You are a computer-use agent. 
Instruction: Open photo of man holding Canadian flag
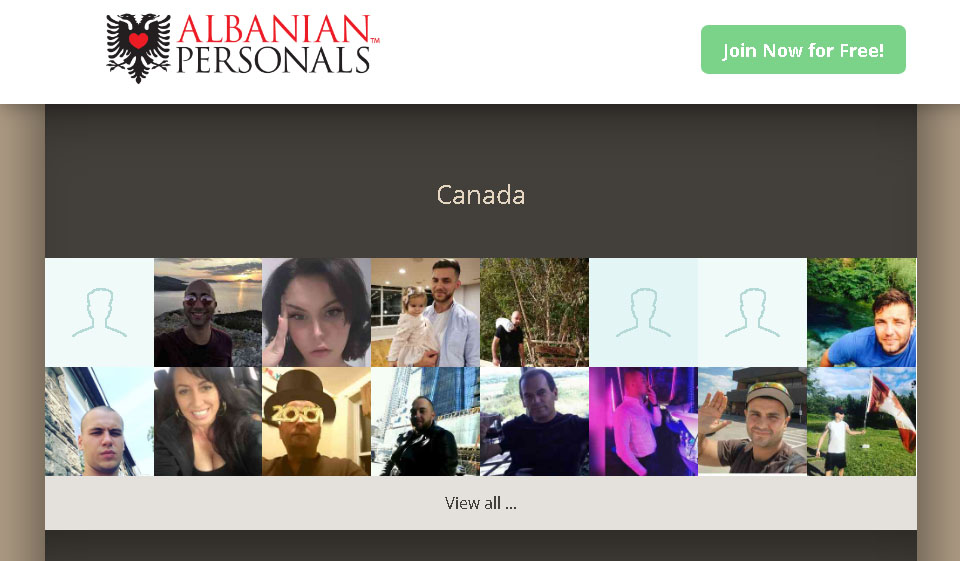861,421
